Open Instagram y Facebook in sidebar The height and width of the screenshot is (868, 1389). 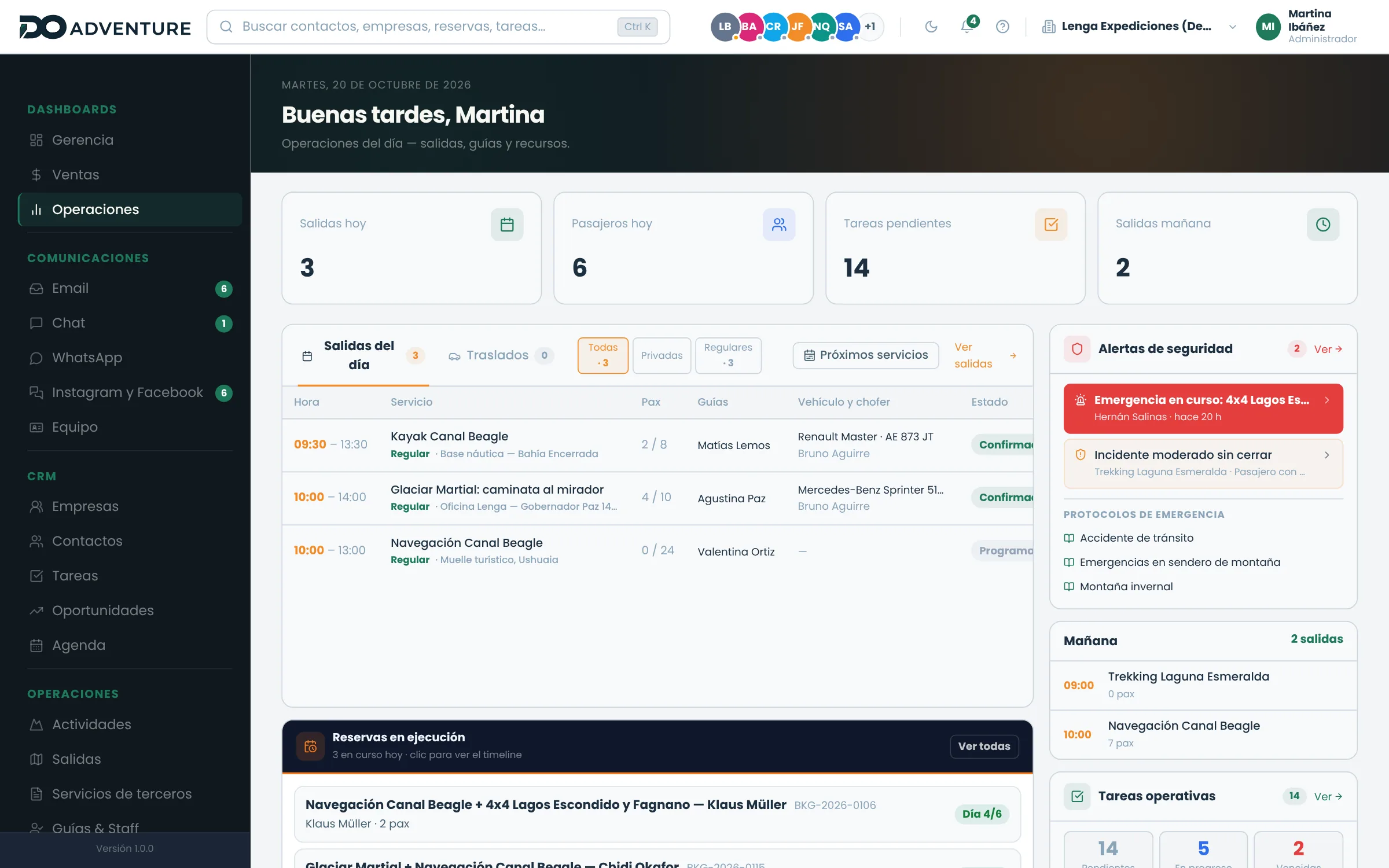[130, 392]
